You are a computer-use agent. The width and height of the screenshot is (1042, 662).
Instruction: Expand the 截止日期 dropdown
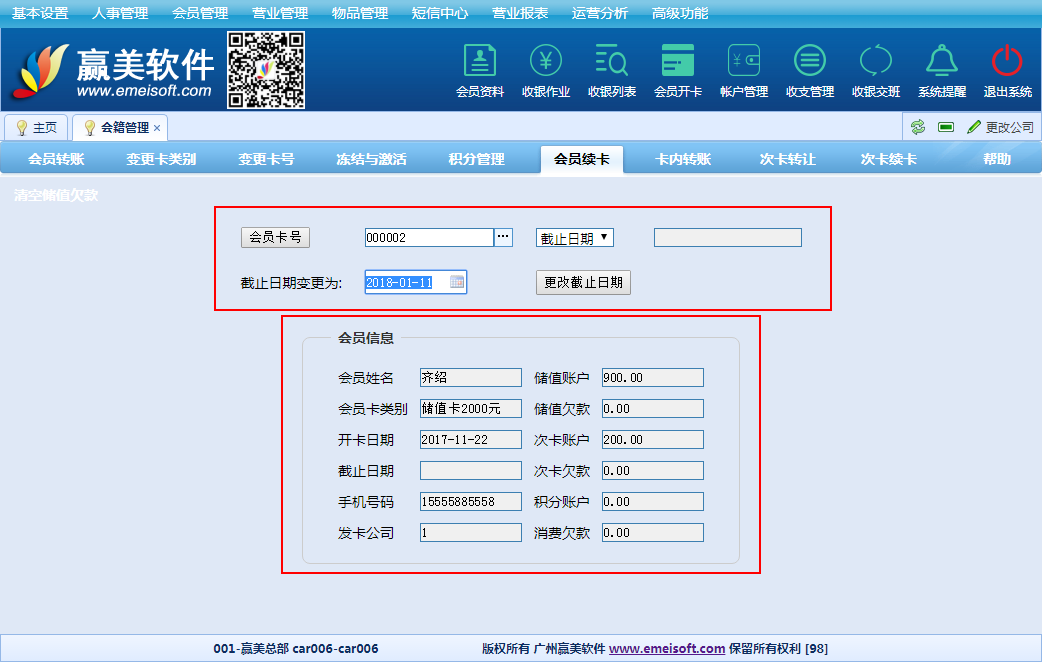(575, 238)
